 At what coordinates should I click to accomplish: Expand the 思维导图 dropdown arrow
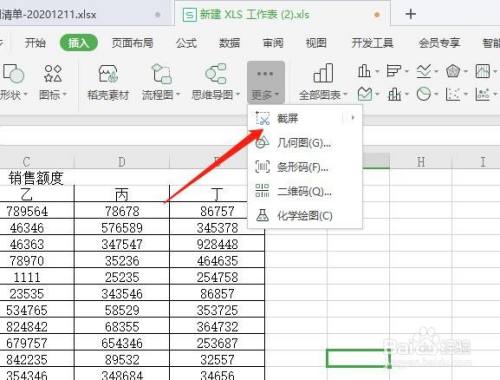pos(238,95)
